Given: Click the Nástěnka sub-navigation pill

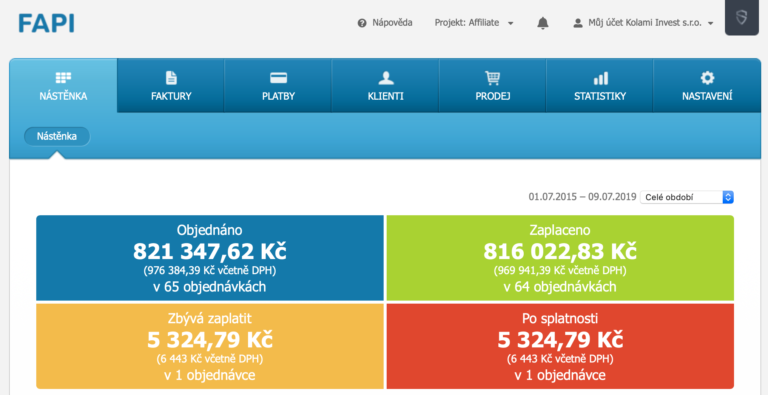Looking at the screenshot, I should pos(57,137).
